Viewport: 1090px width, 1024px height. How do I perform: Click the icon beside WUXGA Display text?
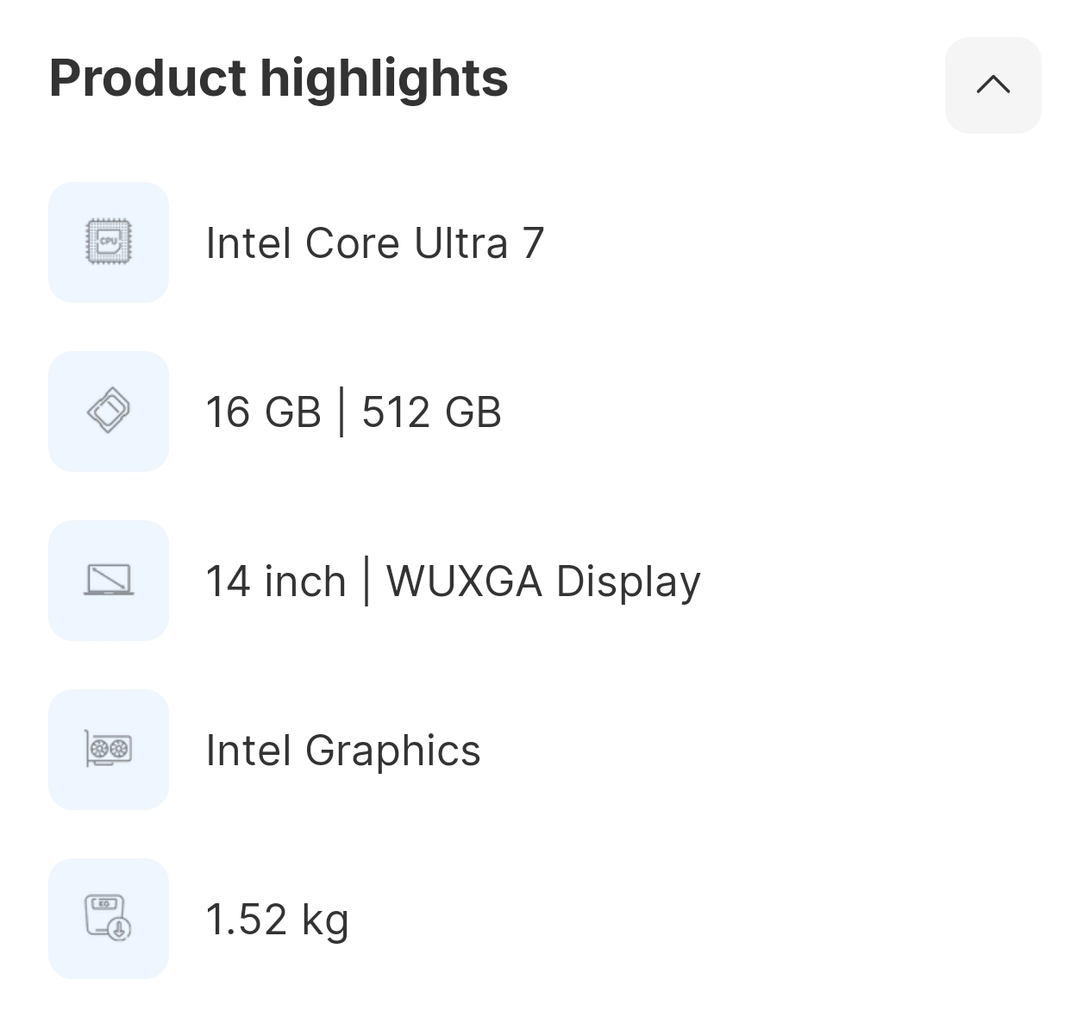[108, 580]
